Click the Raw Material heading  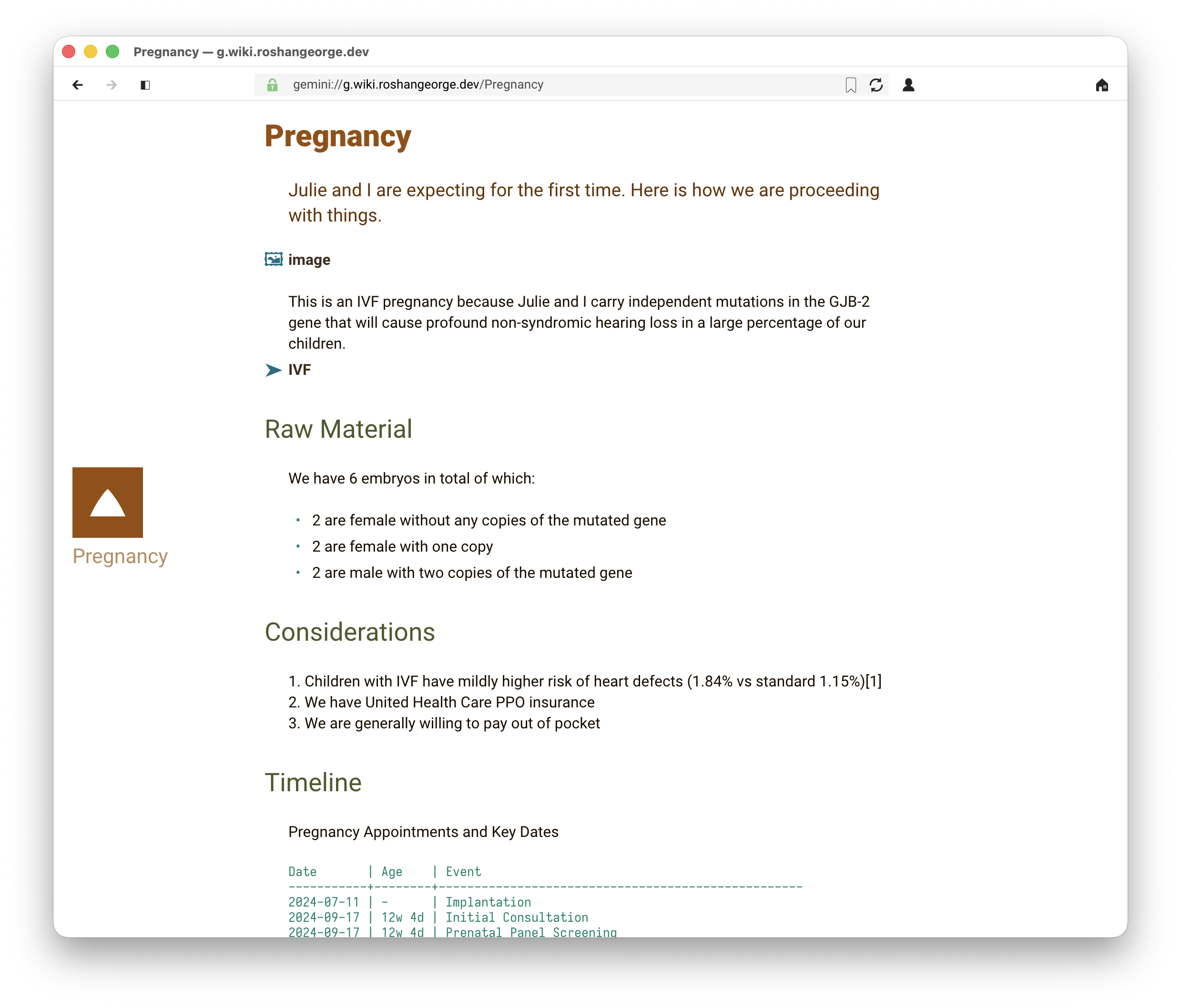point(338,429)
